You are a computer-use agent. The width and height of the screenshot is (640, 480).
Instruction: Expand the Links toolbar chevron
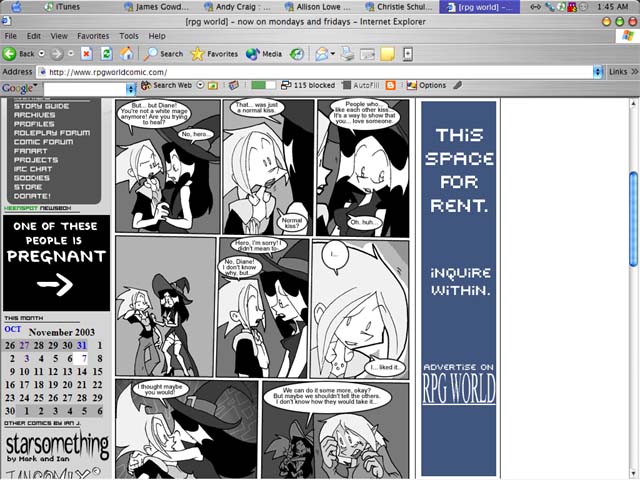[634, 72]
